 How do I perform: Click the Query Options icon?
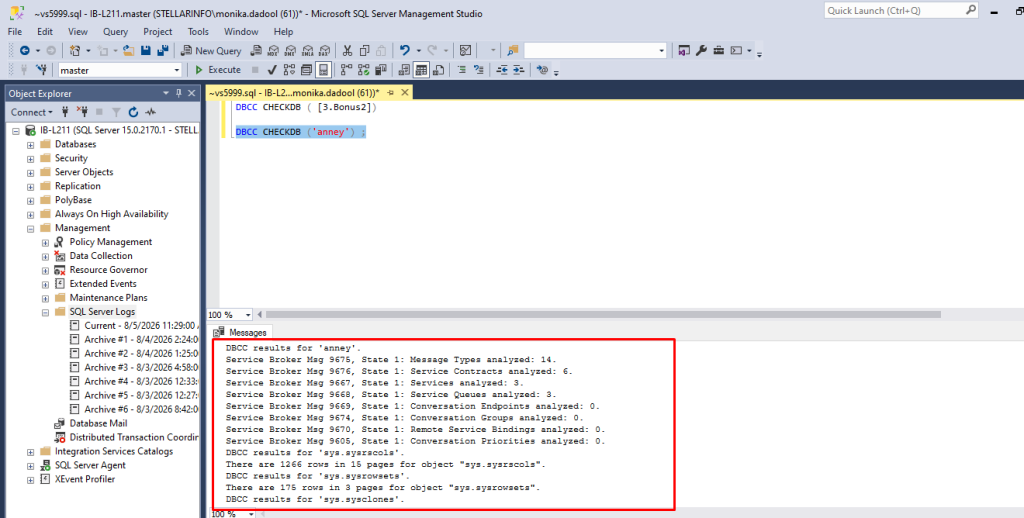click(306, 70)
